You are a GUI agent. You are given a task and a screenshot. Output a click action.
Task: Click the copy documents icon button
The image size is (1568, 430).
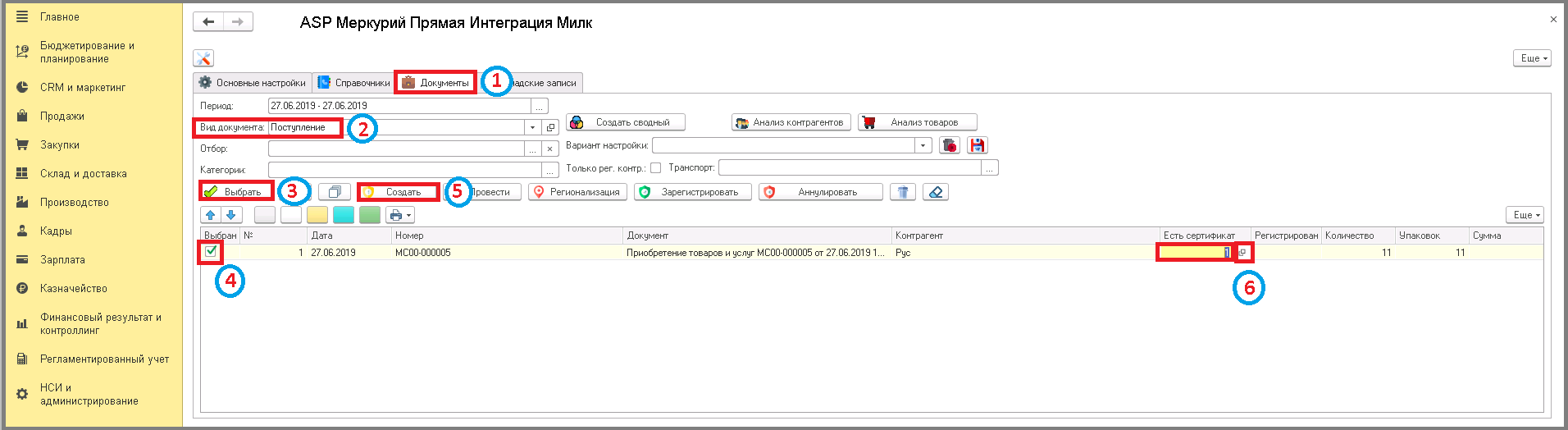coord(335,192)
